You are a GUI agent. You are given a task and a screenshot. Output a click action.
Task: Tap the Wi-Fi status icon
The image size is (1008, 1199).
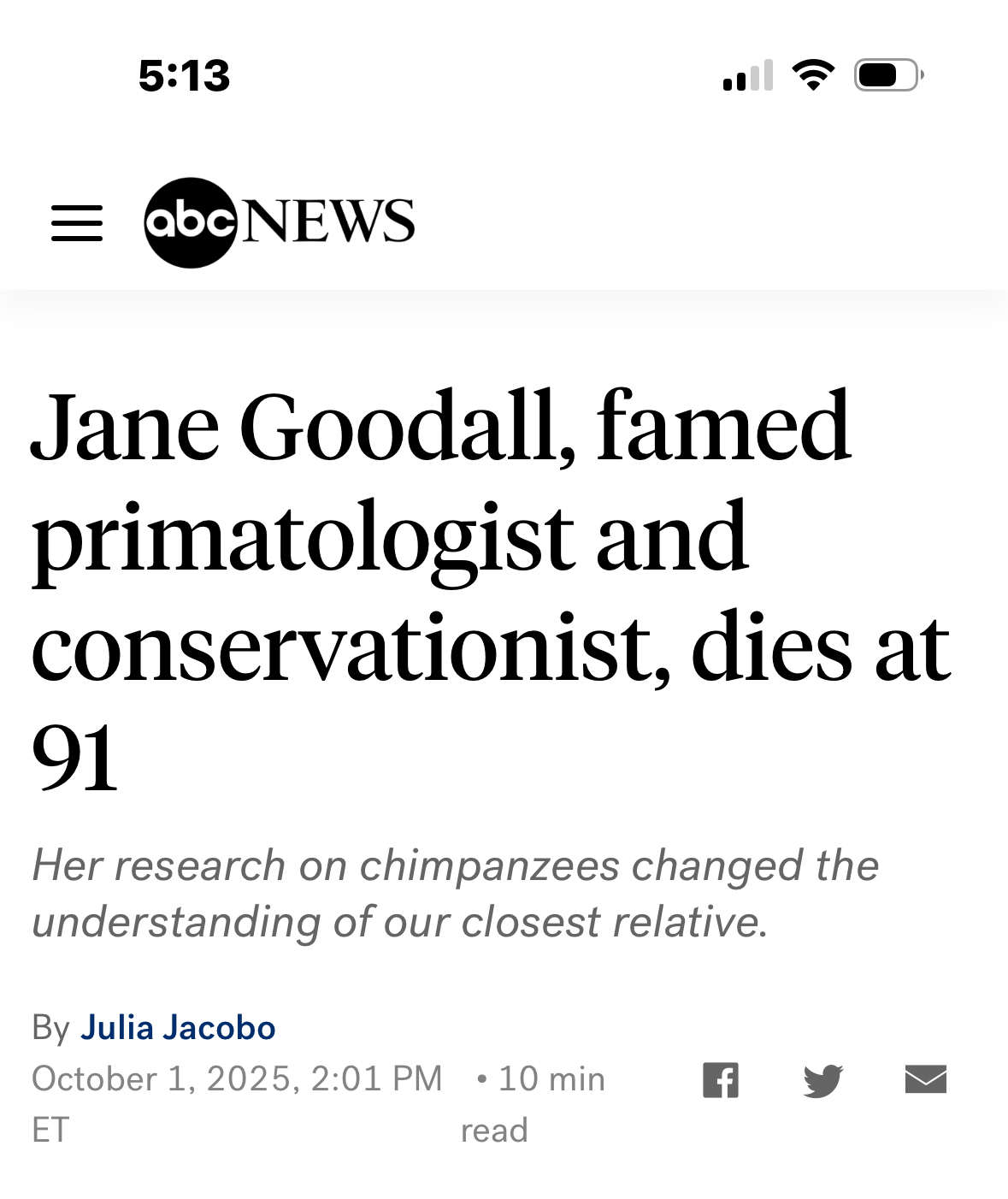[813, 75]
